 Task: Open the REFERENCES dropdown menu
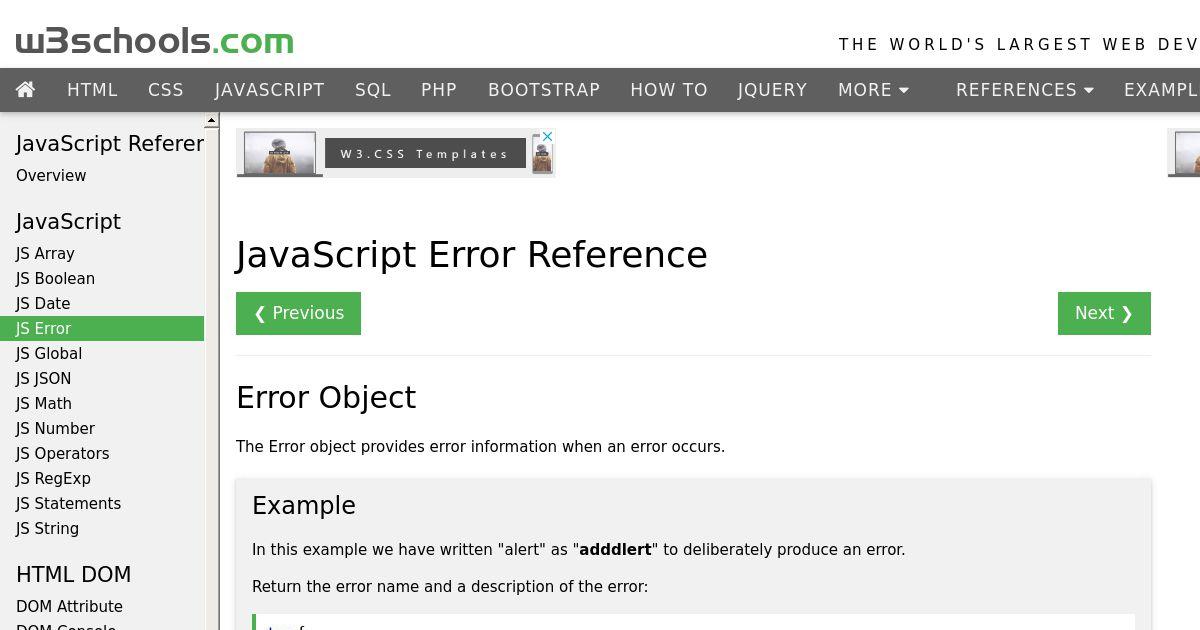click(1024, 90)
